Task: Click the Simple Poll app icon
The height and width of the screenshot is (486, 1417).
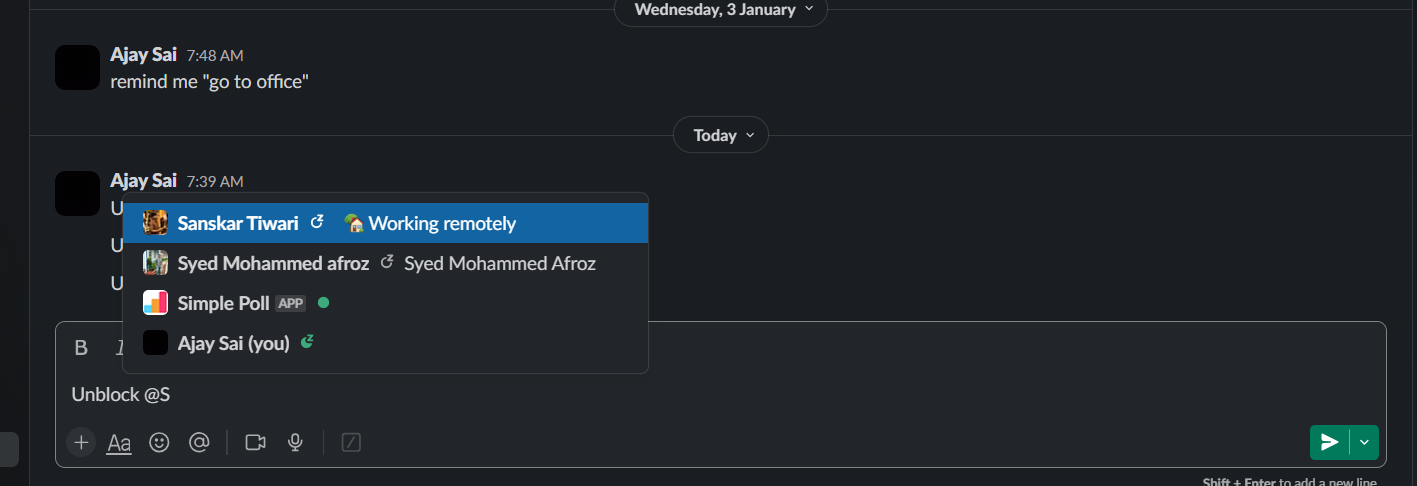Action: (155, 303)
